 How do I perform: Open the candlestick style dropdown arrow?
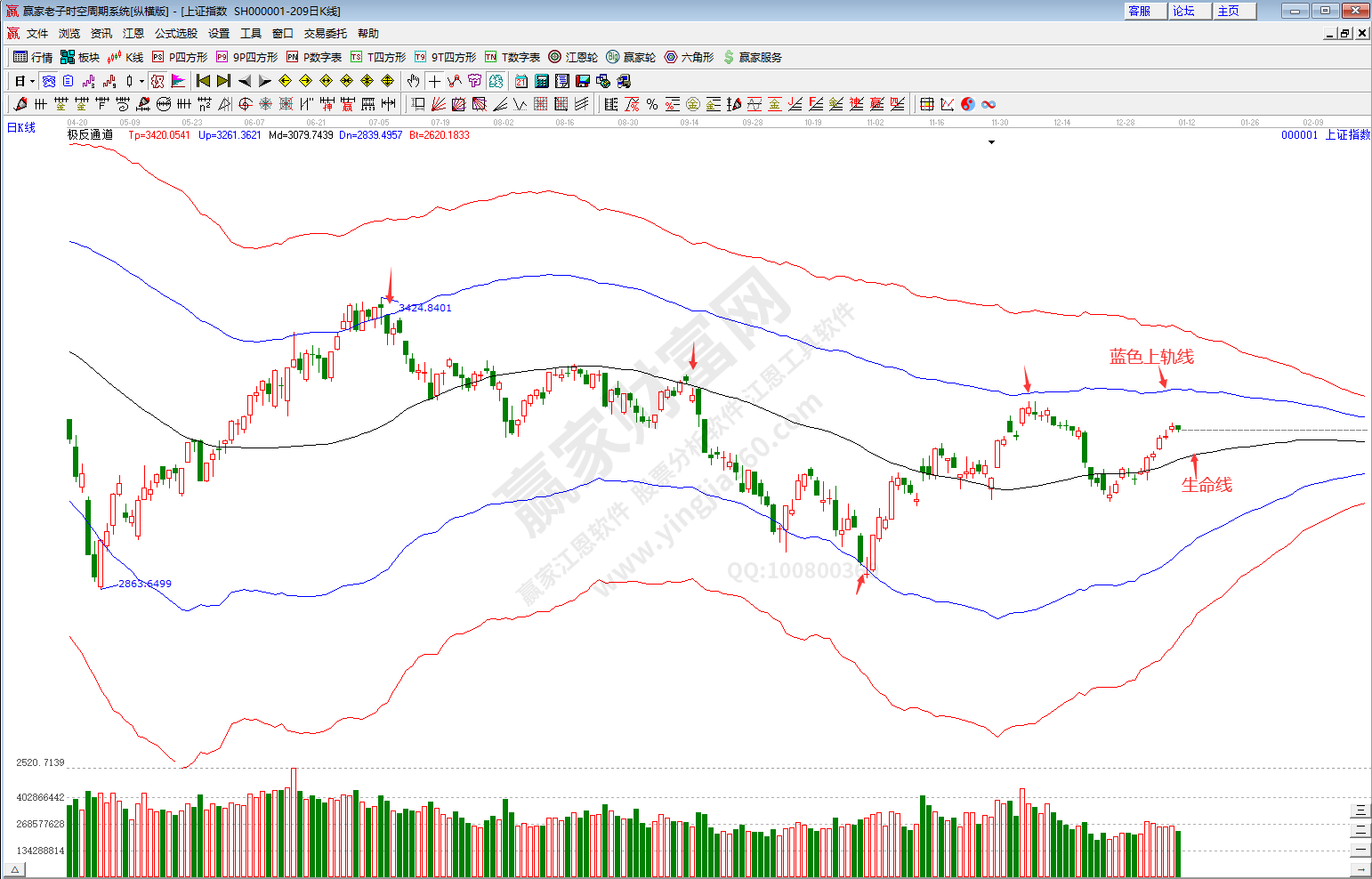[141, 81]
